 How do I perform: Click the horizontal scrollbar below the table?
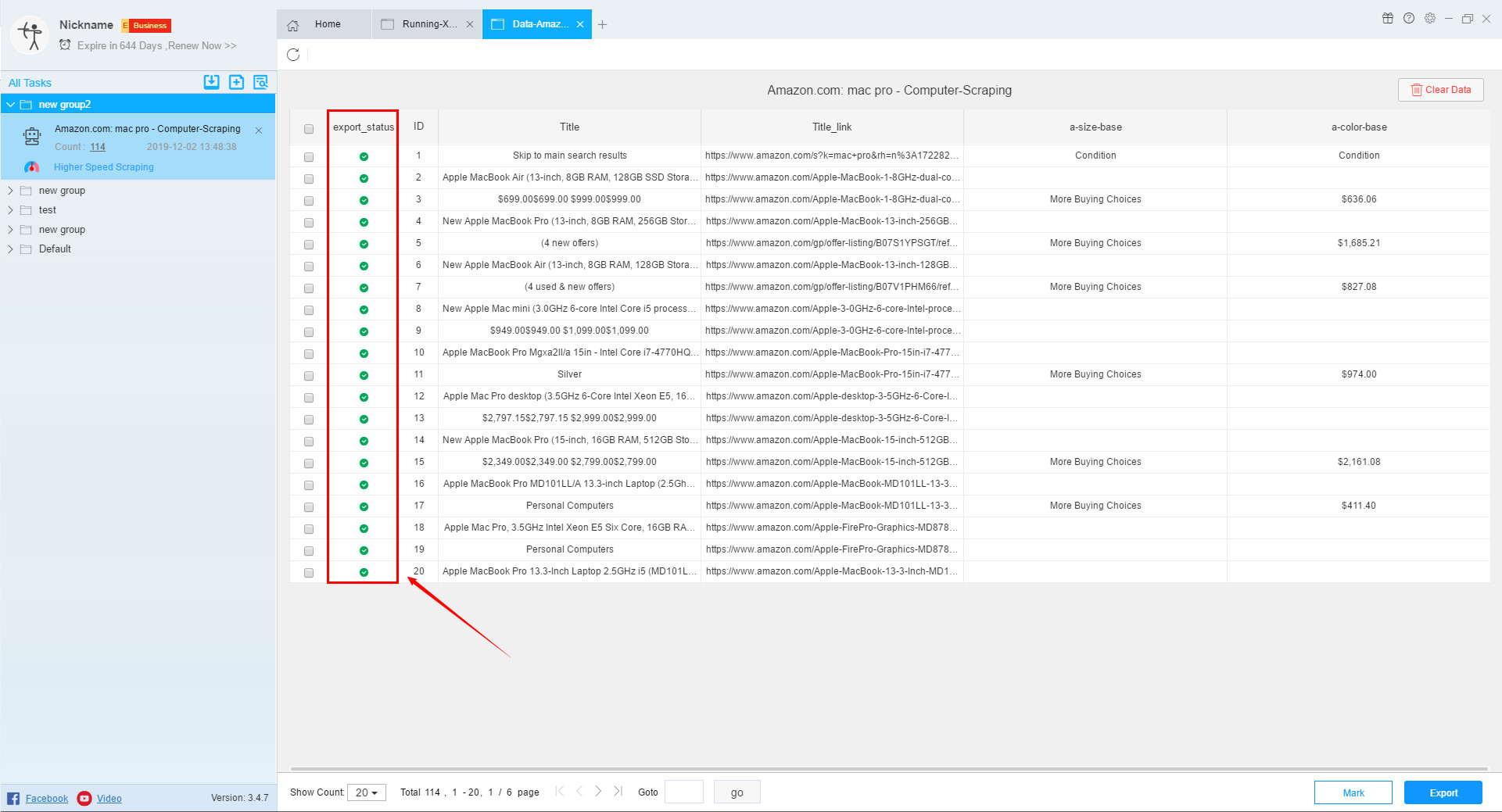pyautogui.click(x=889, y=769)
